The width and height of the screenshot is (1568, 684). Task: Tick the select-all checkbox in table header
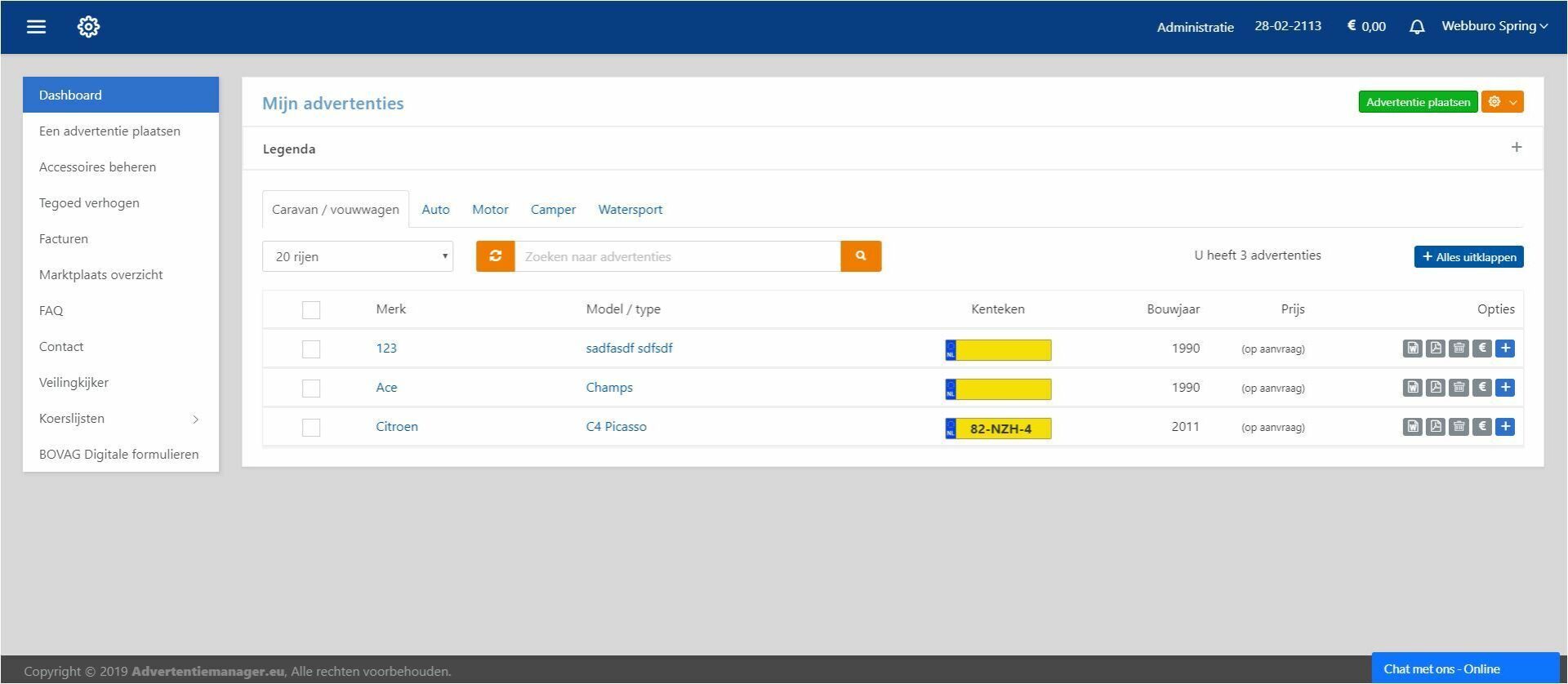311,310
